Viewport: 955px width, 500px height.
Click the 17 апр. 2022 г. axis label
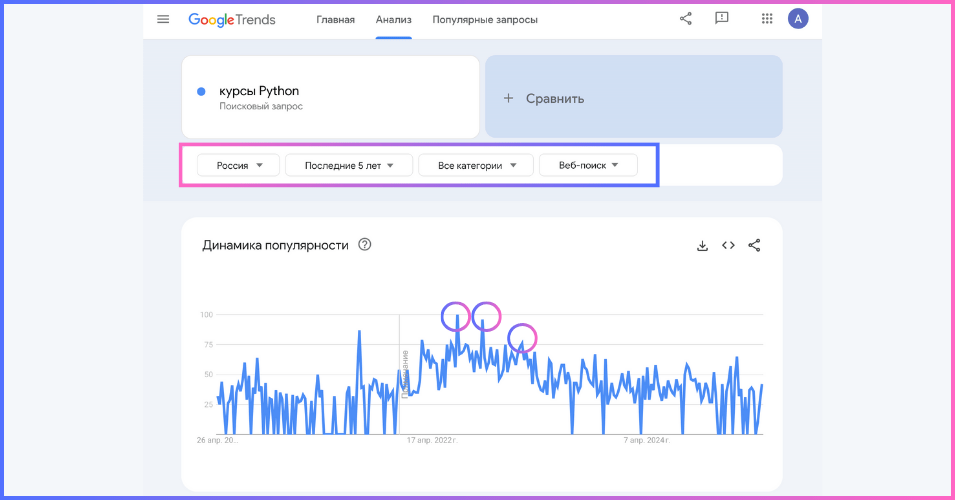(x=432, y=440)
